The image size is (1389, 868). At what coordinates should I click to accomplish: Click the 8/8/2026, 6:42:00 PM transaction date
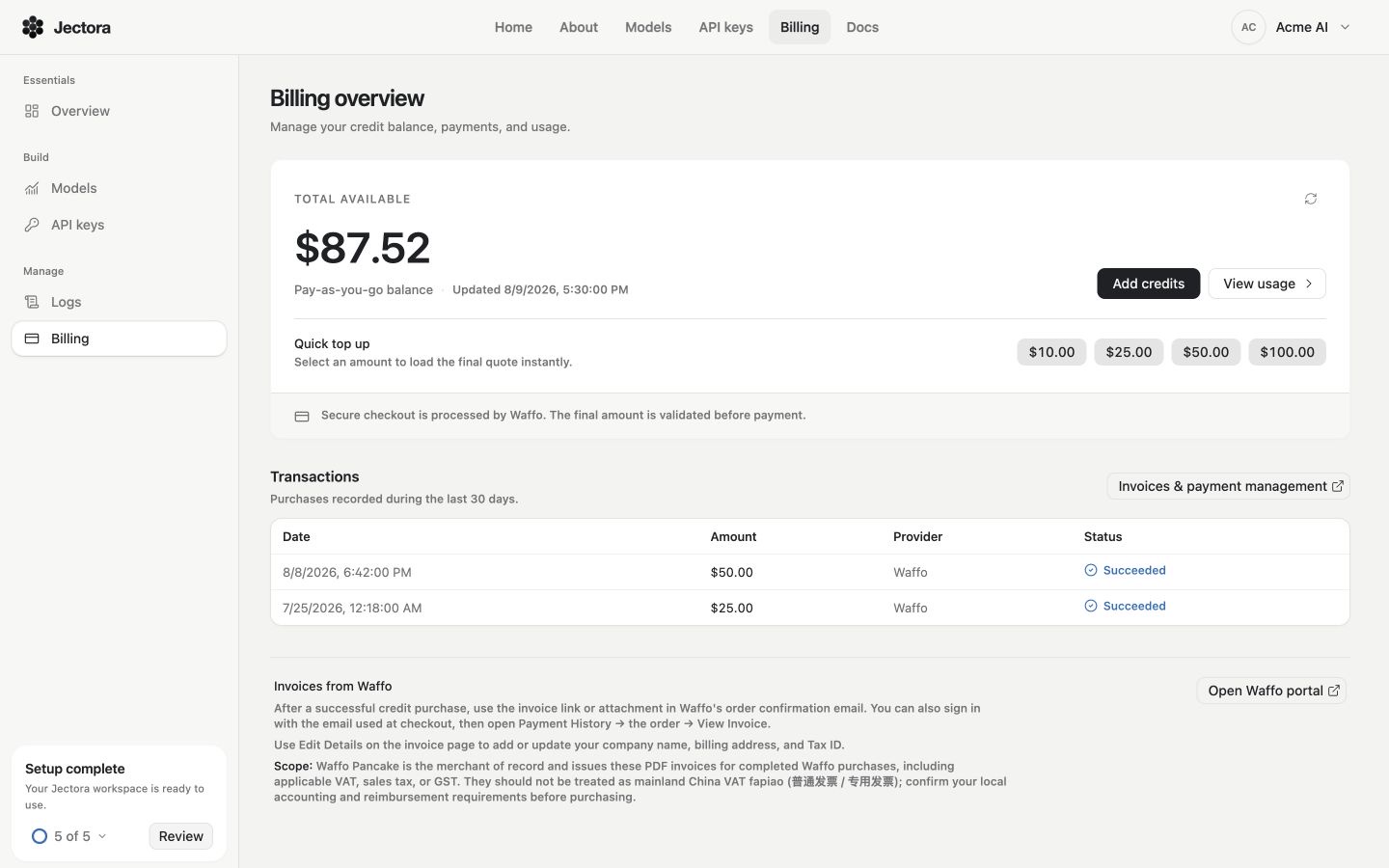pos(347,572)
